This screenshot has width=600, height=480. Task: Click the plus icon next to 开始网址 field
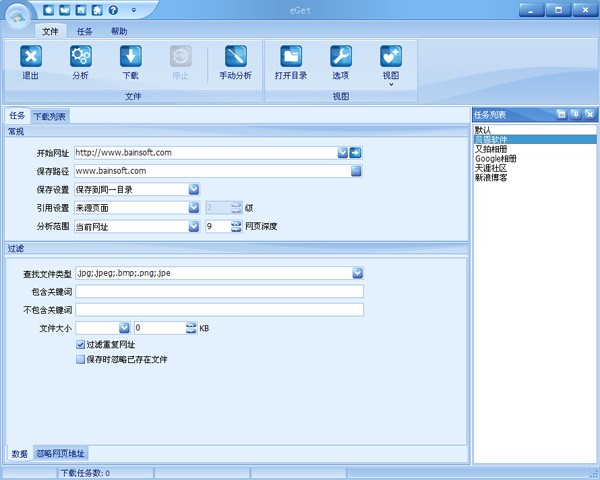coord(355,153)
